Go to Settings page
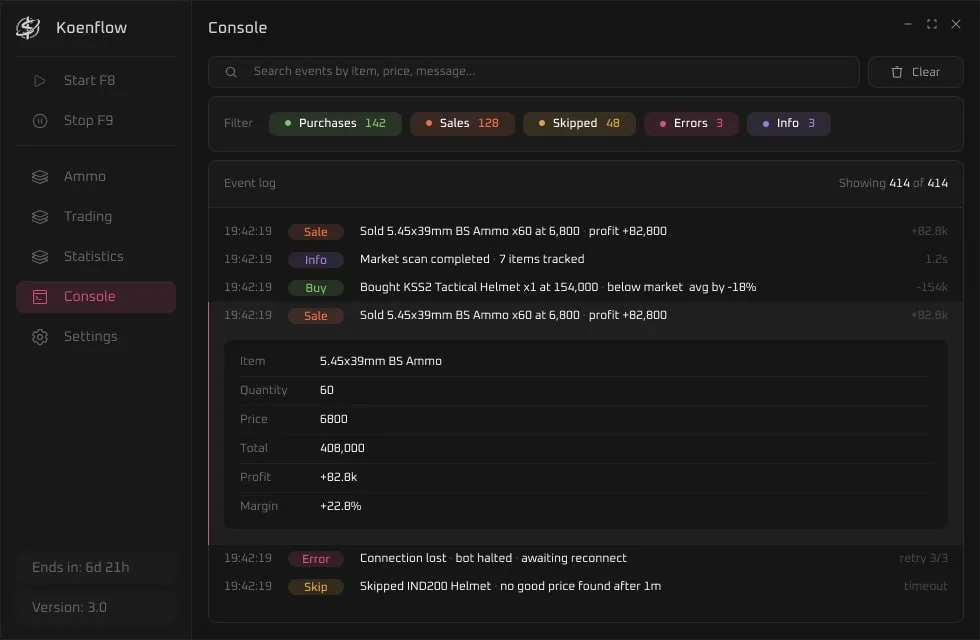Screen dimensions: 980x640 coord(96,337)
